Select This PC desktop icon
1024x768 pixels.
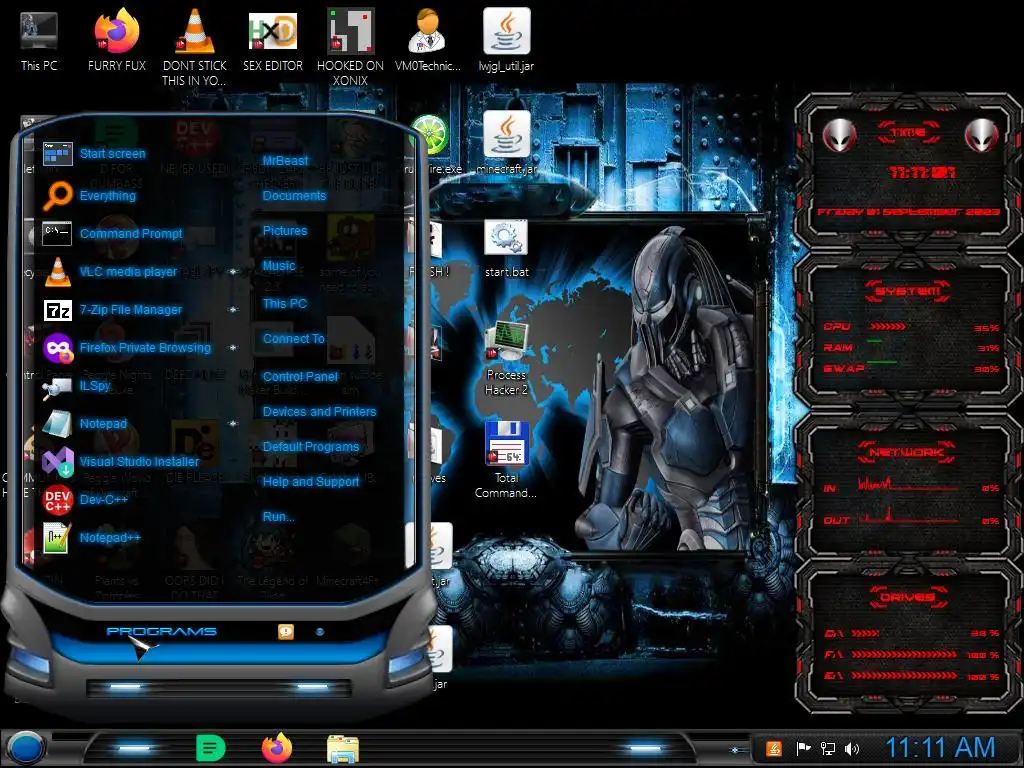point(39,40)
